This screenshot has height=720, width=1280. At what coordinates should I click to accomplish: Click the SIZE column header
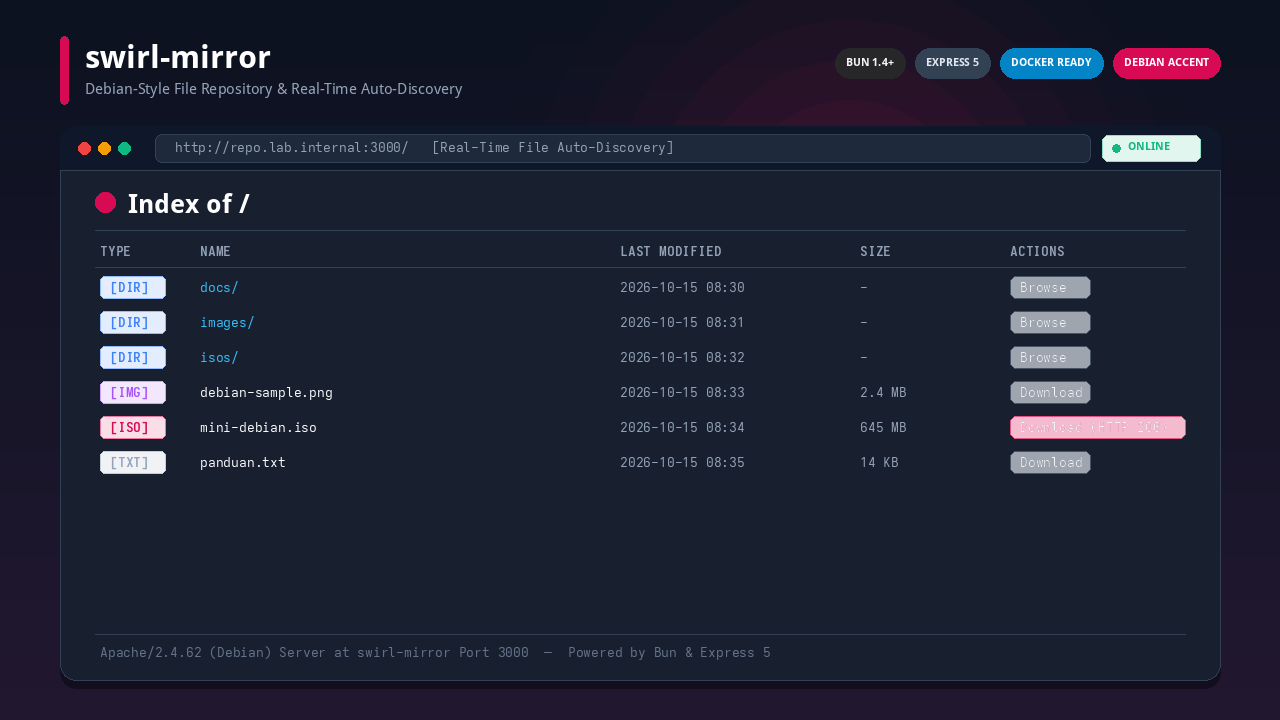tap(875, 252)
